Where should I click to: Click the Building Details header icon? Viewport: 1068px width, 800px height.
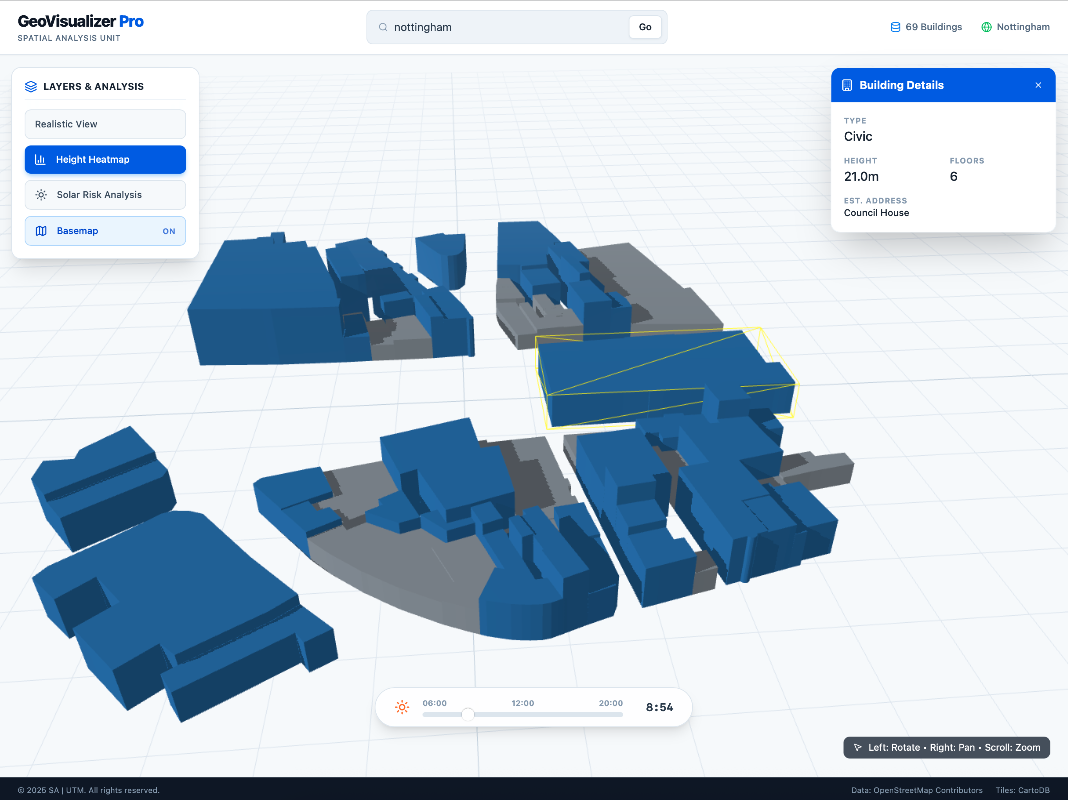[x=847, y=86]
